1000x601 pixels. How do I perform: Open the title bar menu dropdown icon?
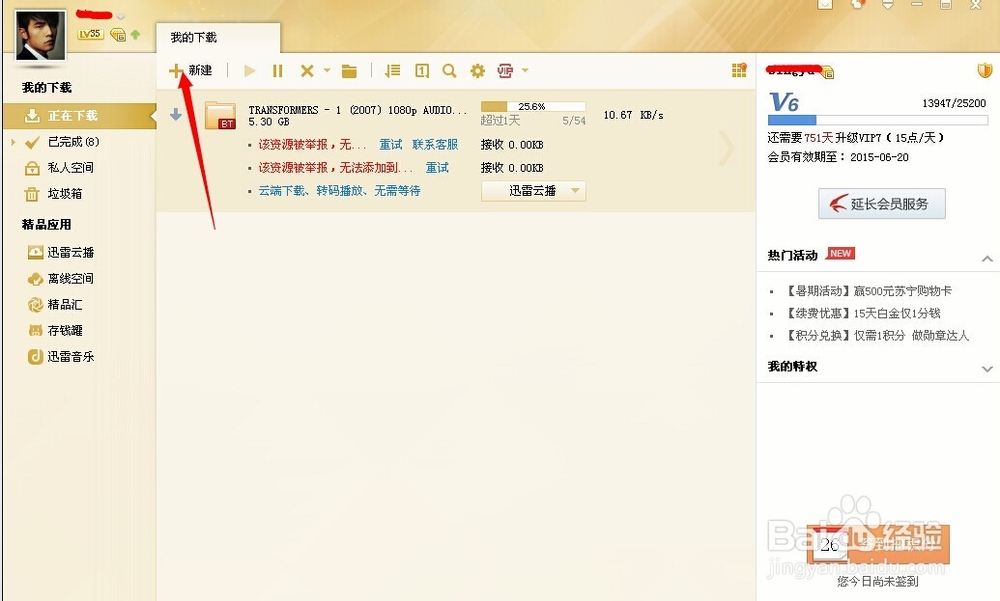(x=887, y=5)
